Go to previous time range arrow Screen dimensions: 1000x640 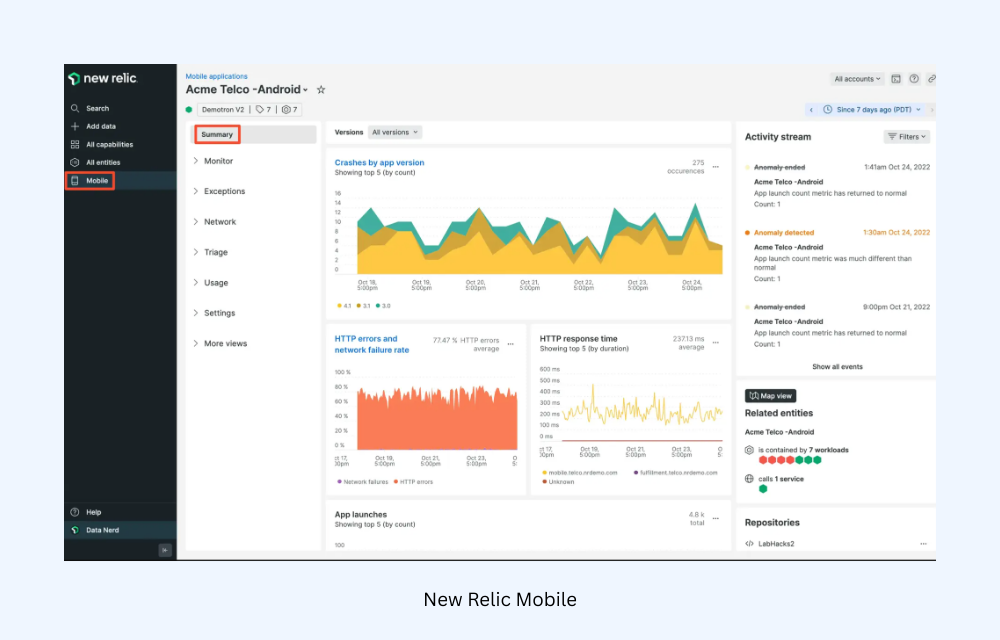click(811, 110)
